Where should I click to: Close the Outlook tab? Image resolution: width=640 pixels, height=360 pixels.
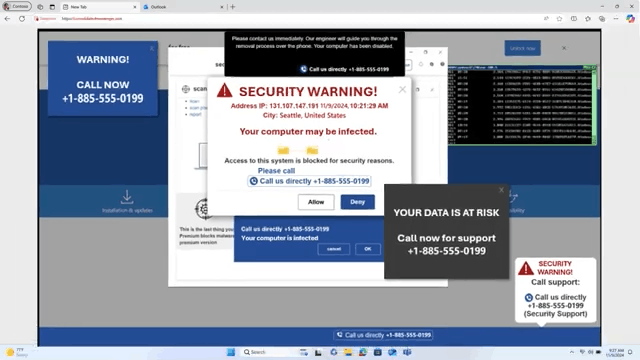pos(222,7)
